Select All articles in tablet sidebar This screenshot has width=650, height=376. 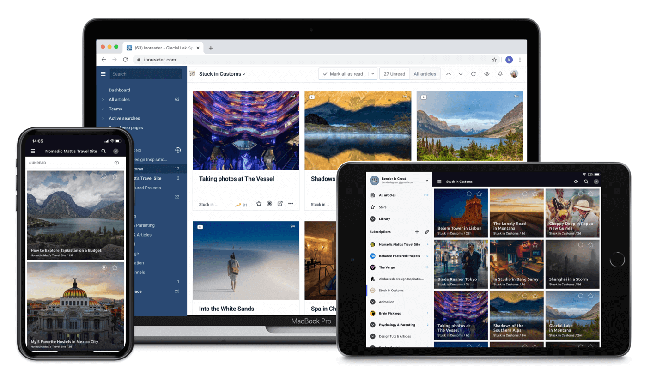(399, 195)
